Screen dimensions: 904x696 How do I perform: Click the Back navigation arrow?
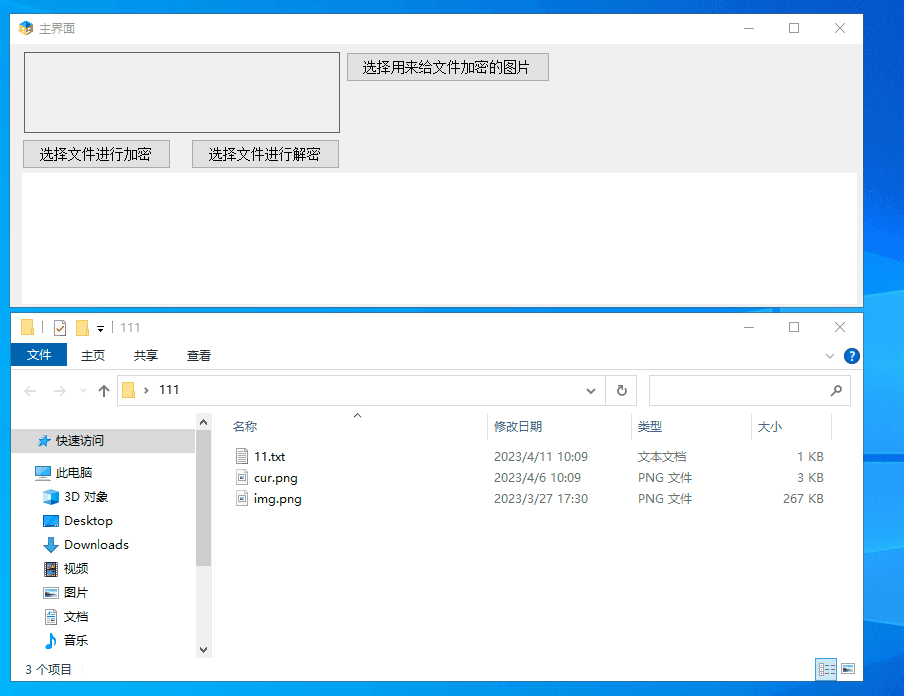pyautogui.click(x=30, y=391)
